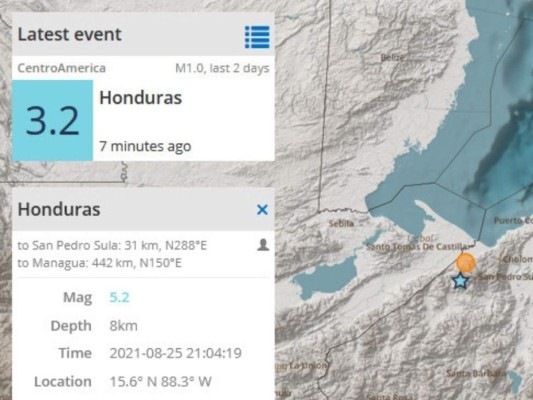Image resolution: width=533 pixels, height=400 pixels.
Task: Click the Location field label
Action: pos(63,382)
